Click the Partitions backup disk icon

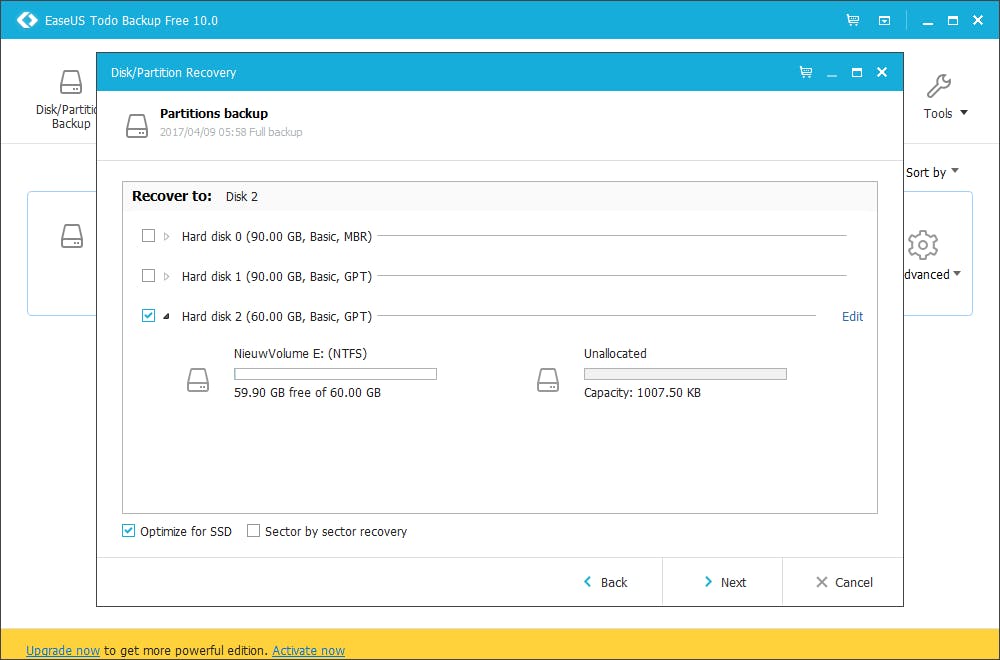click(137, 126)
